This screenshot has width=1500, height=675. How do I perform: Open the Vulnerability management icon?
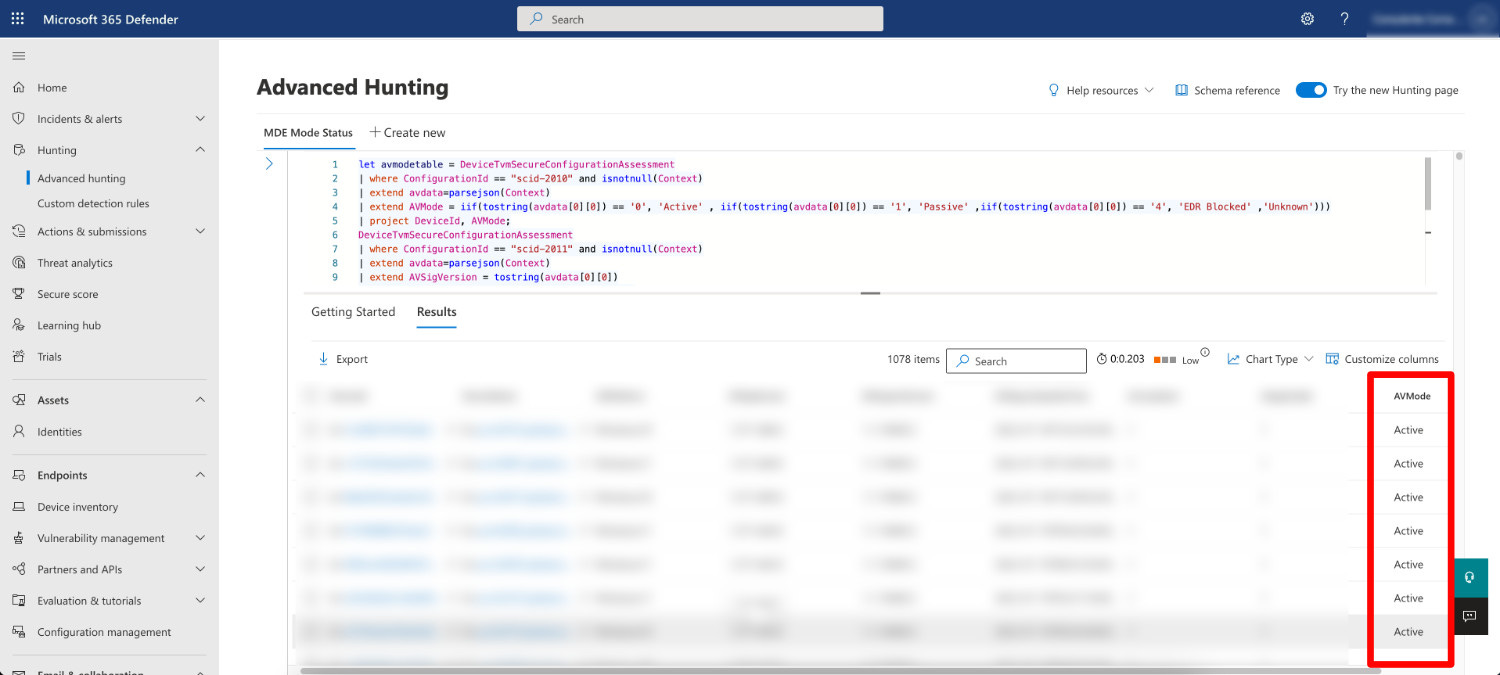coord(18,538)
